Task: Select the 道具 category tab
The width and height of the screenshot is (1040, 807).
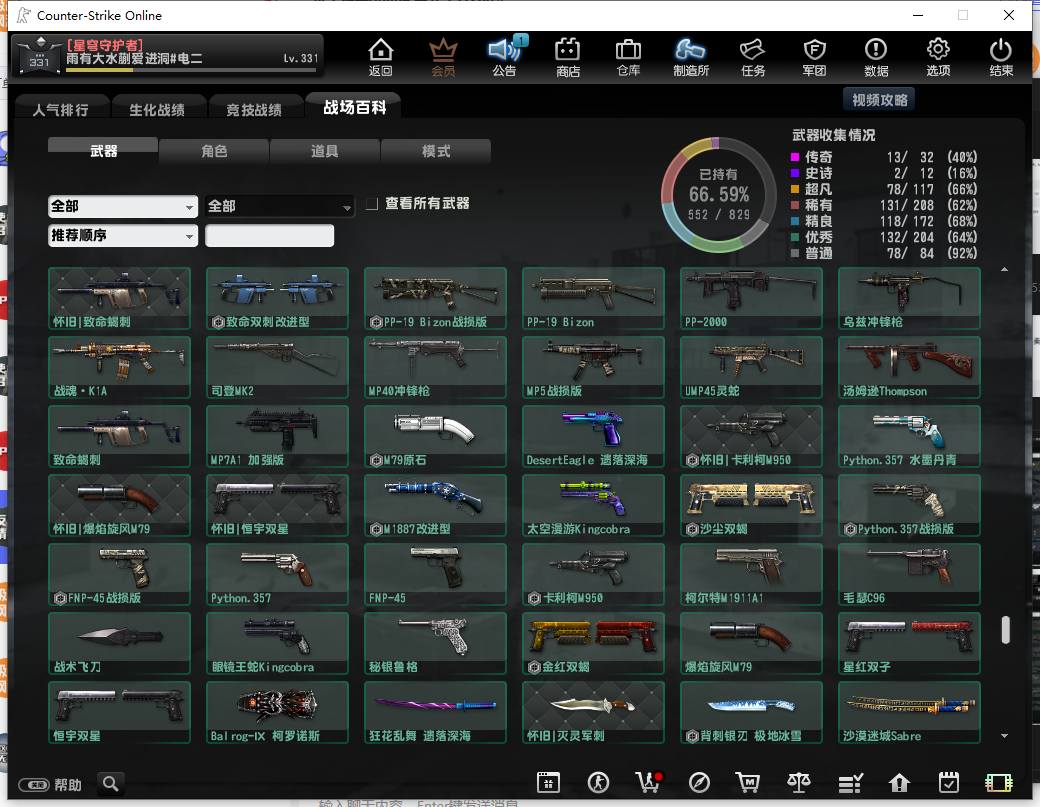Action: tap(324, 151)
